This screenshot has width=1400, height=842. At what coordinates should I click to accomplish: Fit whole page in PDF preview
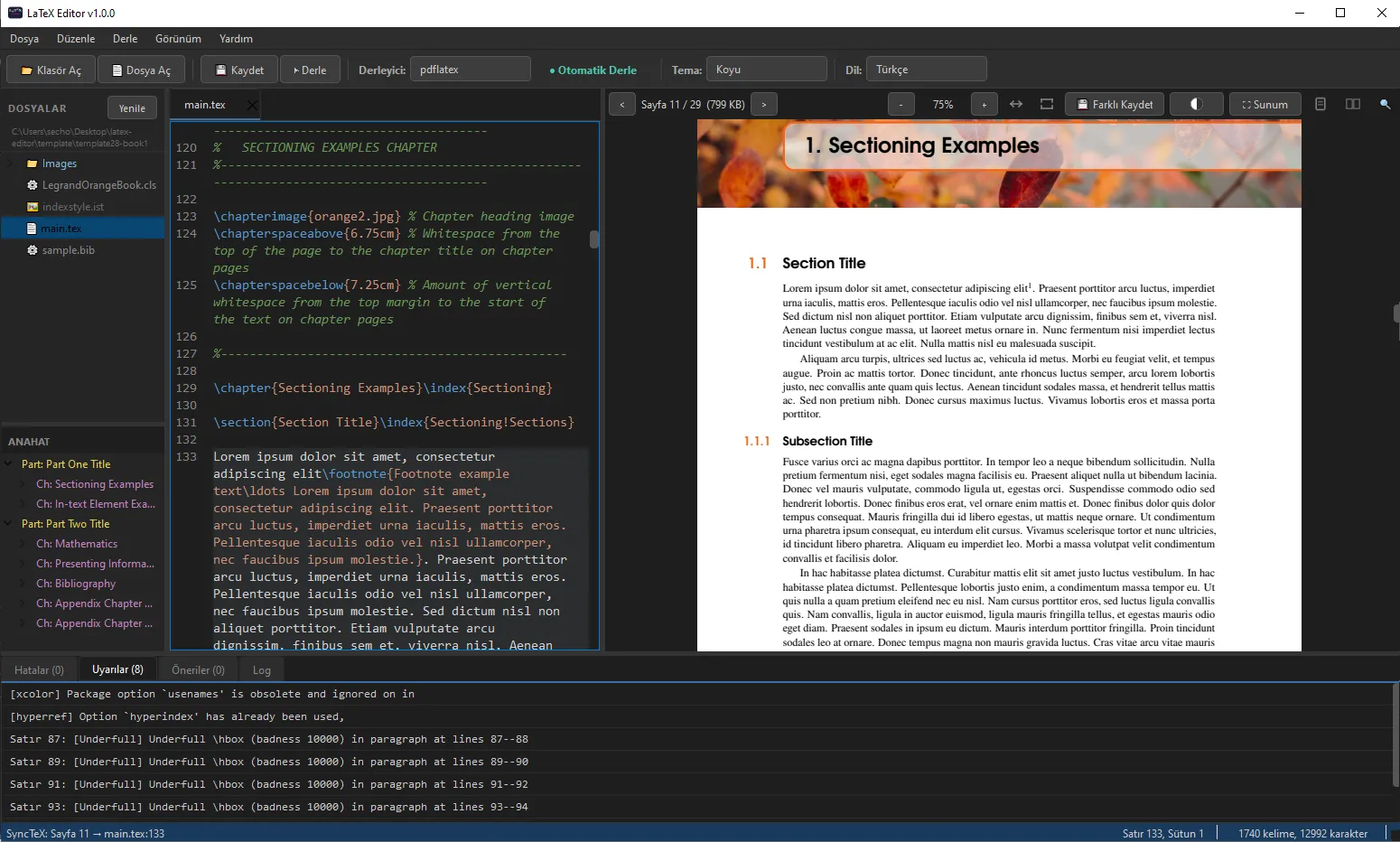coord(1047,104)
